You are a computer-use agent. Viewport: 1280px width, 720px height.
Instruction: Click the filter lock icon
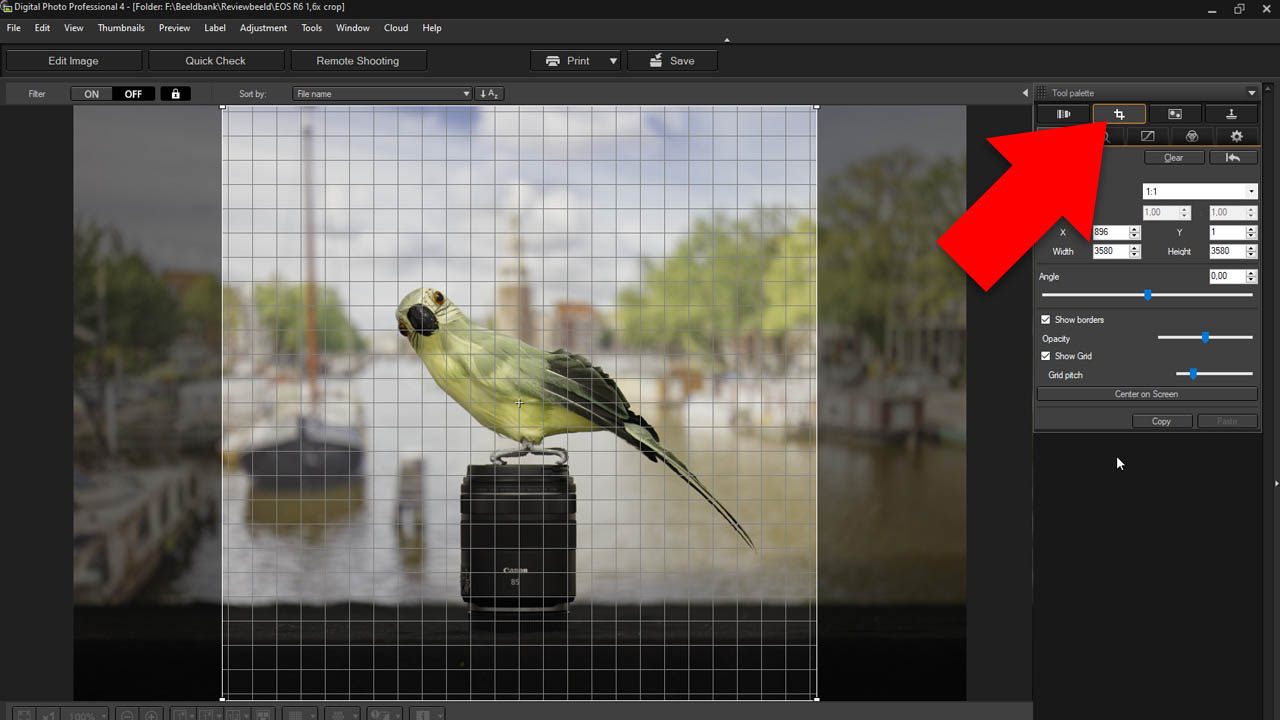tap(176, 94)
